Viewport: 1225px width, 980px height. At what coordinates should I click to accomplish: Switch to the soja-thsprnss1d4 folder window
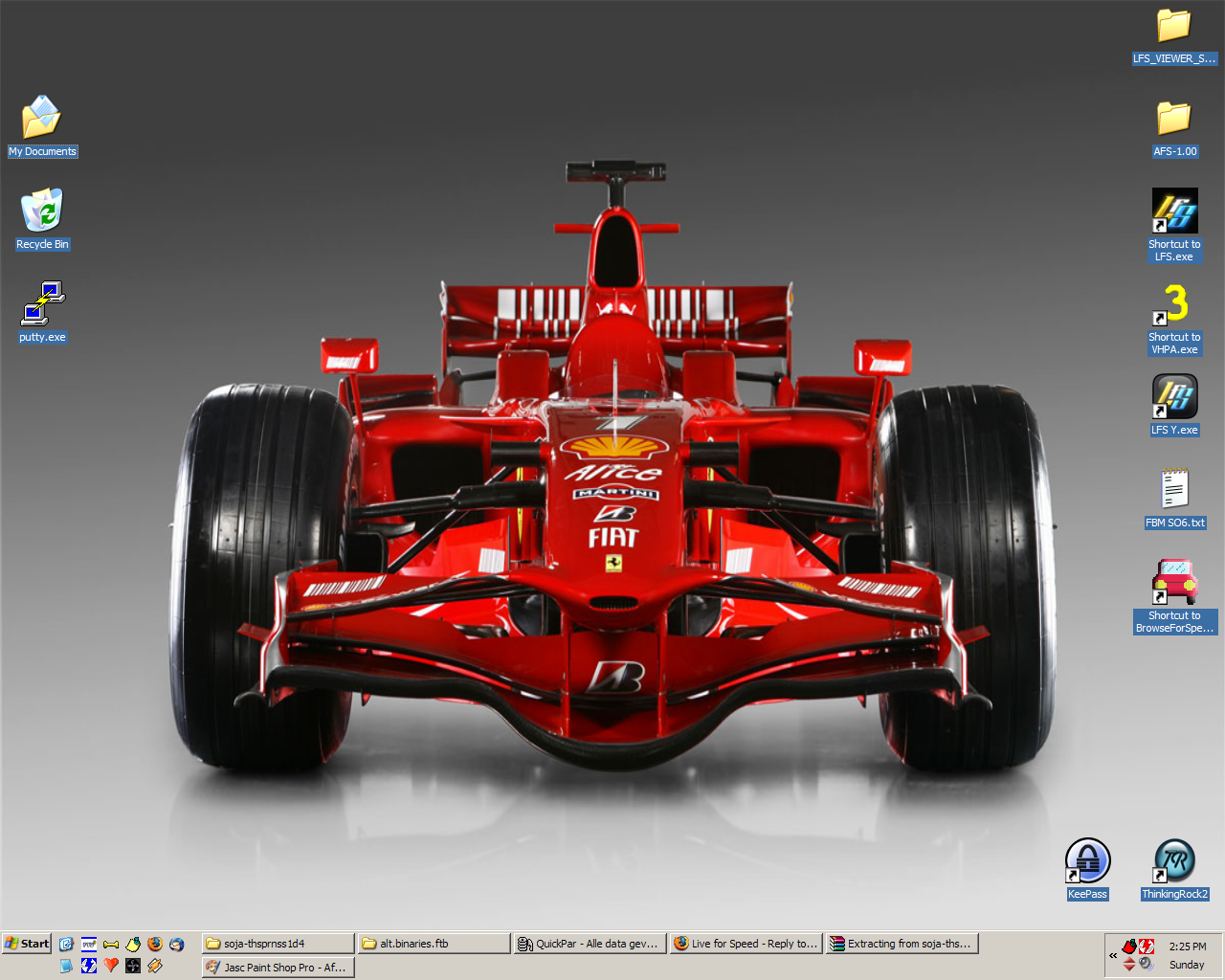[x=278, y=944]
